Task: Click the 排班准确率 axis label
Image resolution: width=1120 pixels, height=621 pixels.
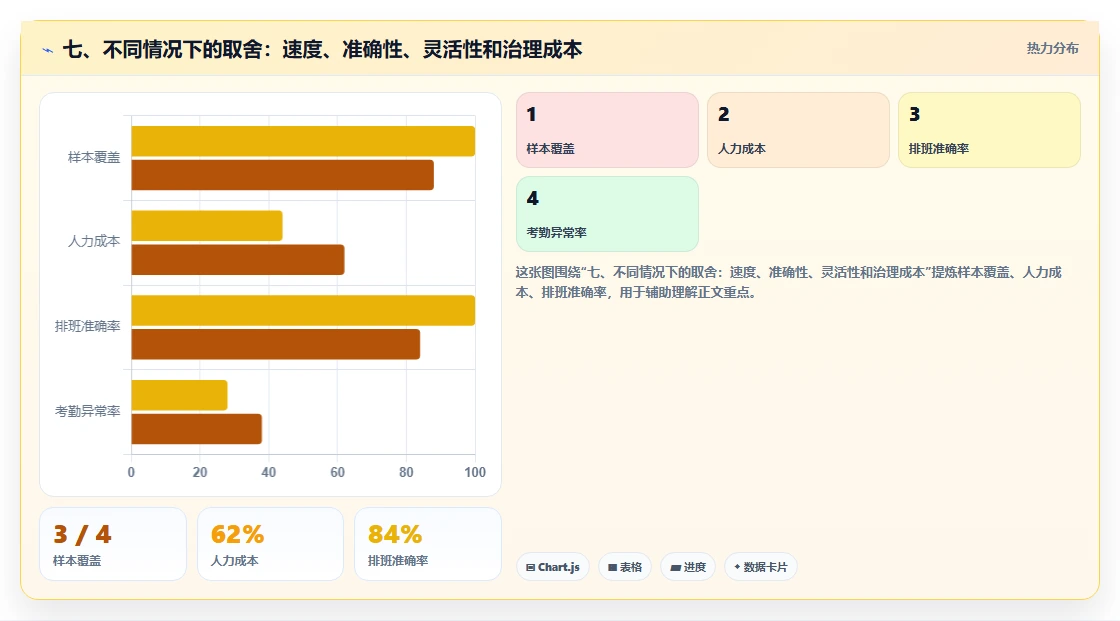Action: point(87,327)
